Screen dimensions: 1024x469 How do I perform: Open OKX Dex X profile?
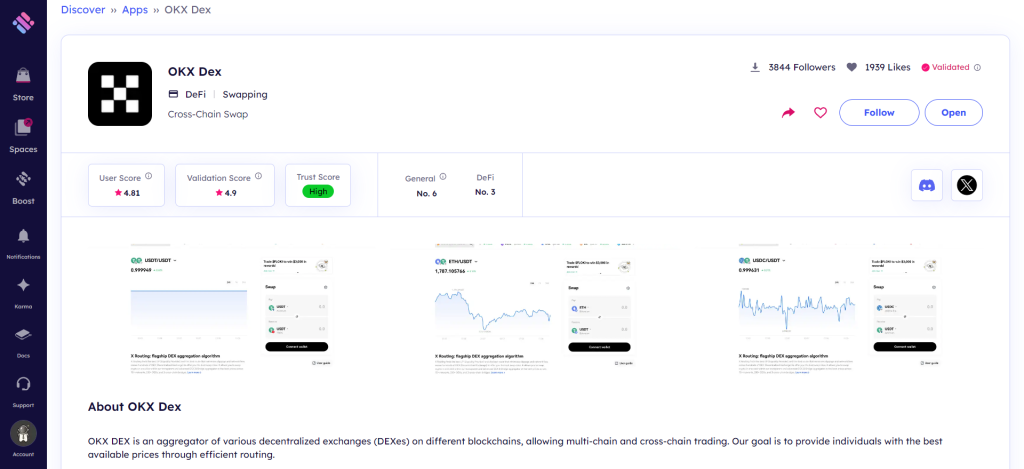[966, 185]
